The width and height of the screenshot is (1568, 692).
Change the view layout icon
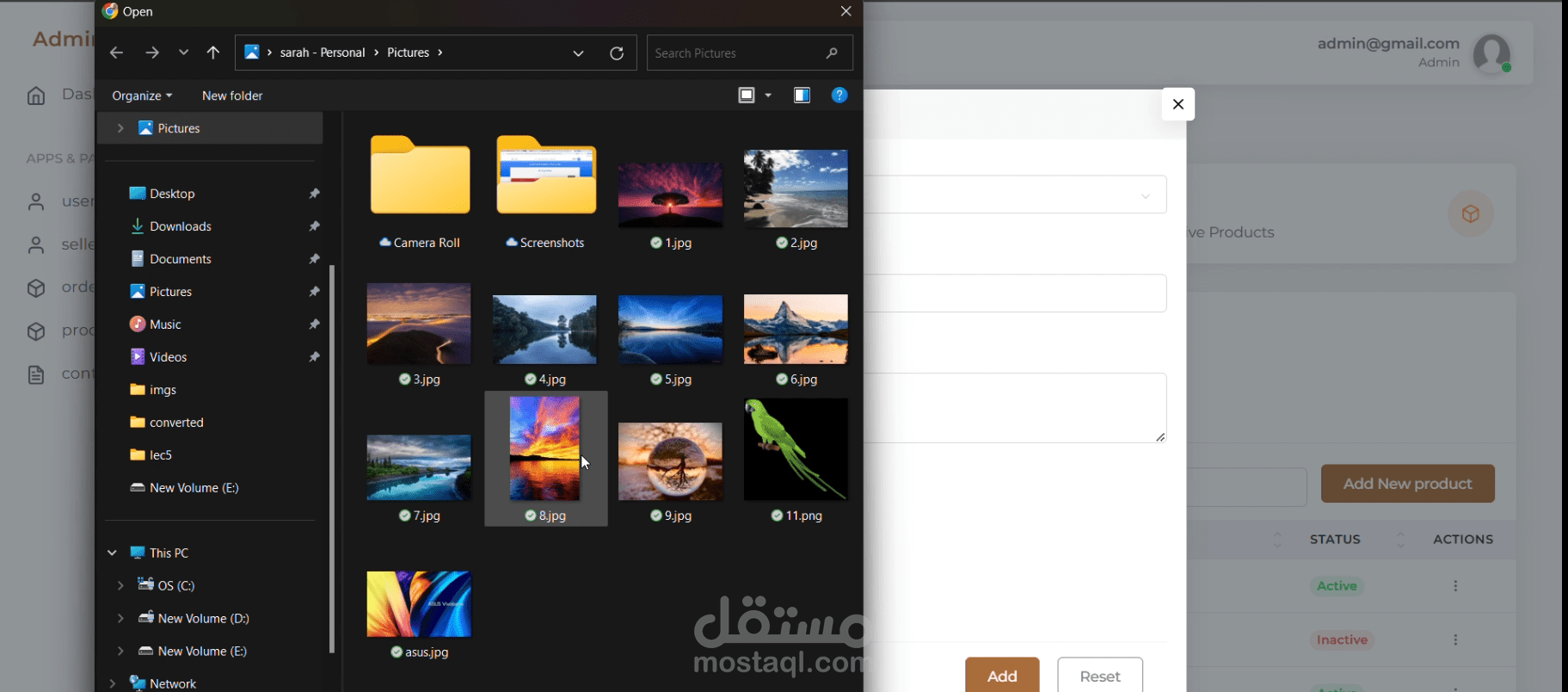[747, 96]
